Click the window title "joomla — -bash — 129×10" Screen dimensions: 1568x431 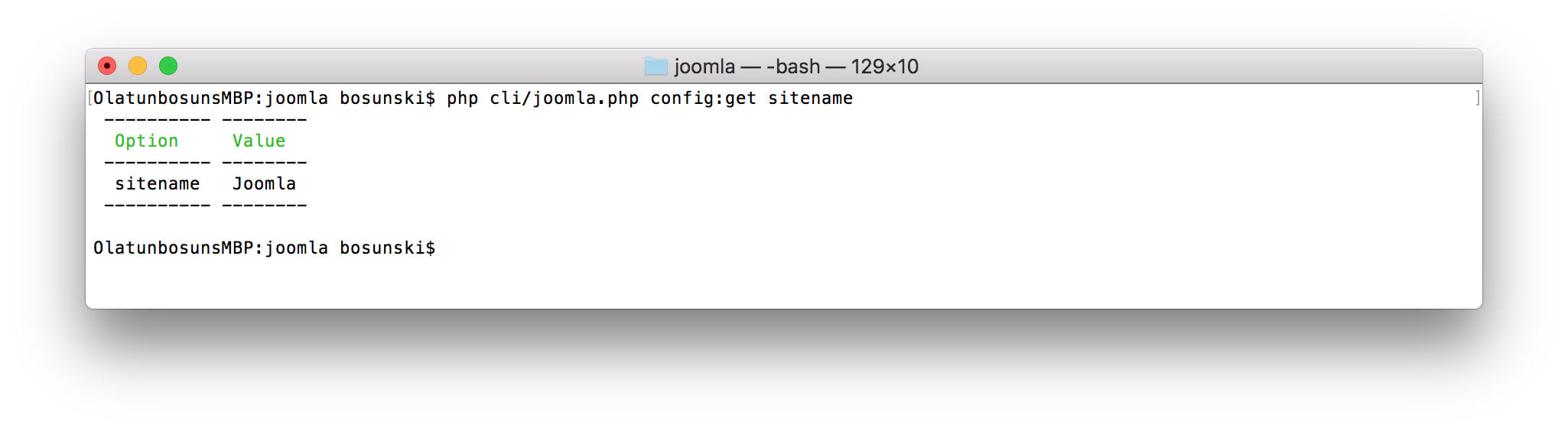795,66
